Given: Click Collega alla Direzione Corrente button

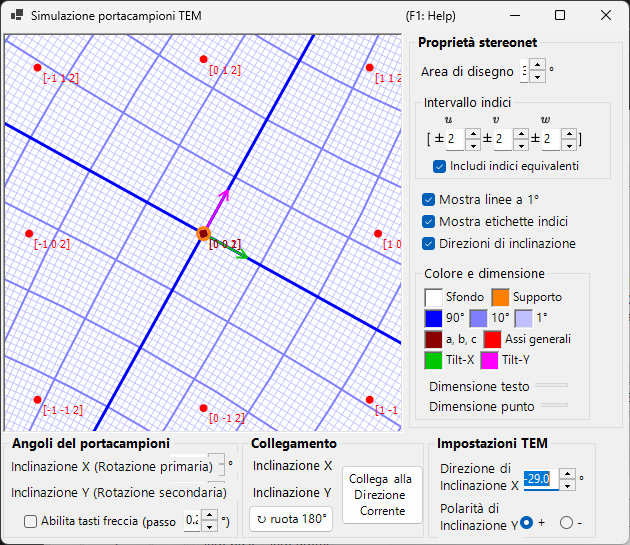Looking at the screenshot, I should pos(382,495).
